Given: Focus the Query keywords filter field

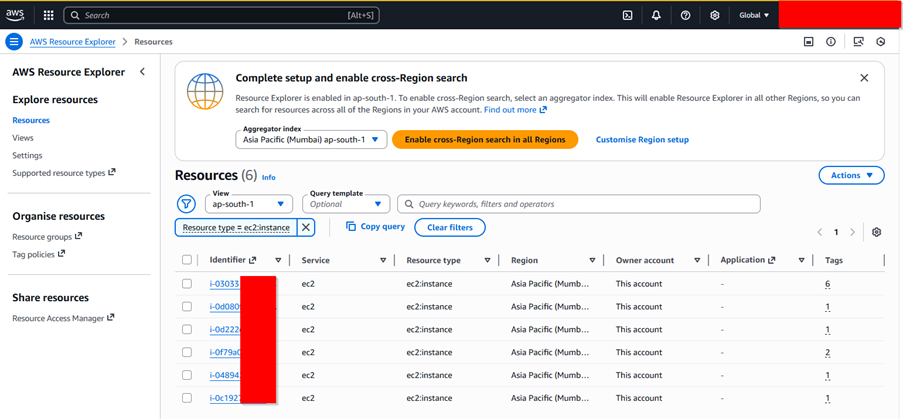Looking at the screenshot, I should click(579, 204).
